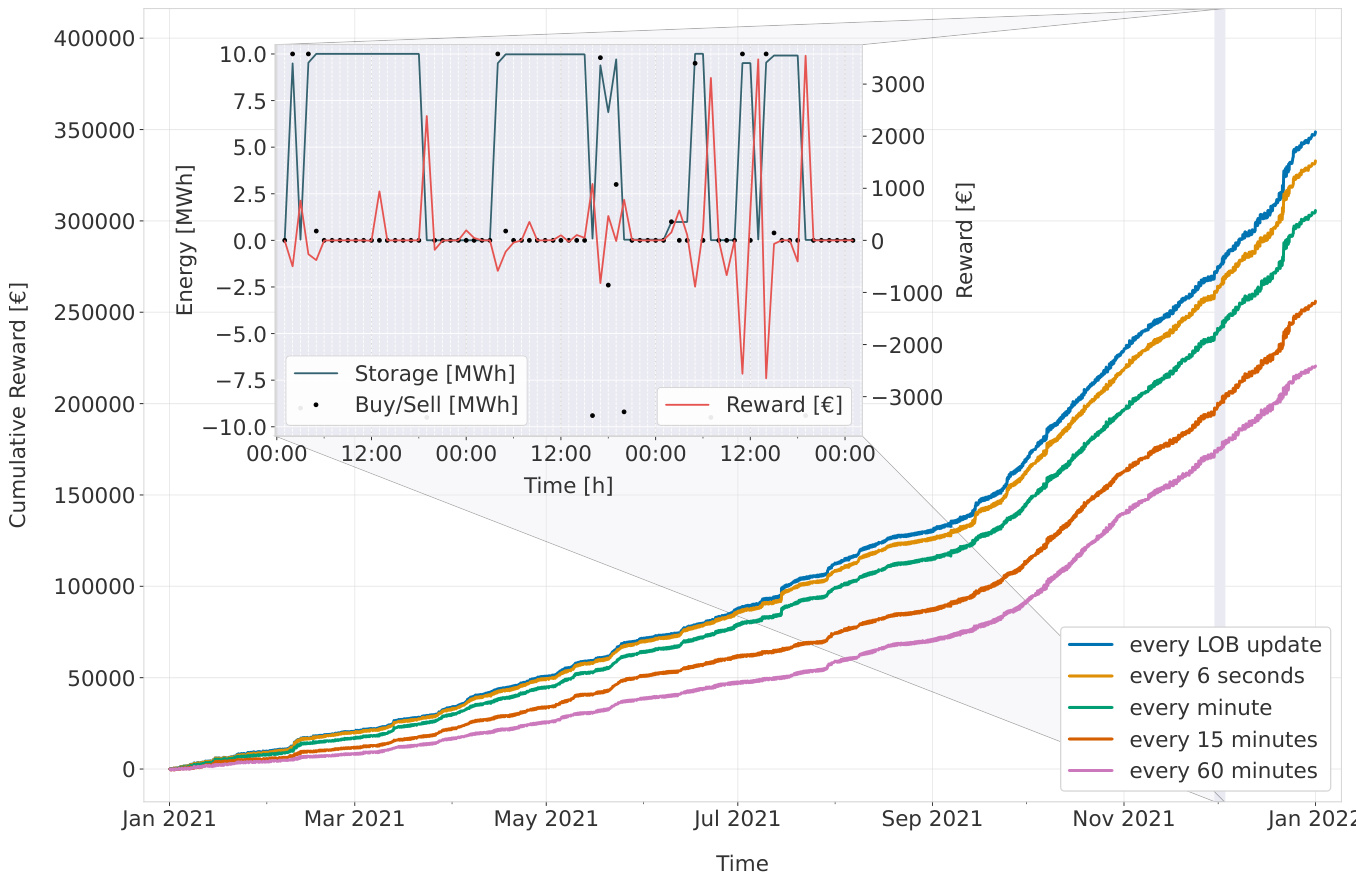Click the "Buy/Sell [MWh]" inset legend entry

(436, 405)
